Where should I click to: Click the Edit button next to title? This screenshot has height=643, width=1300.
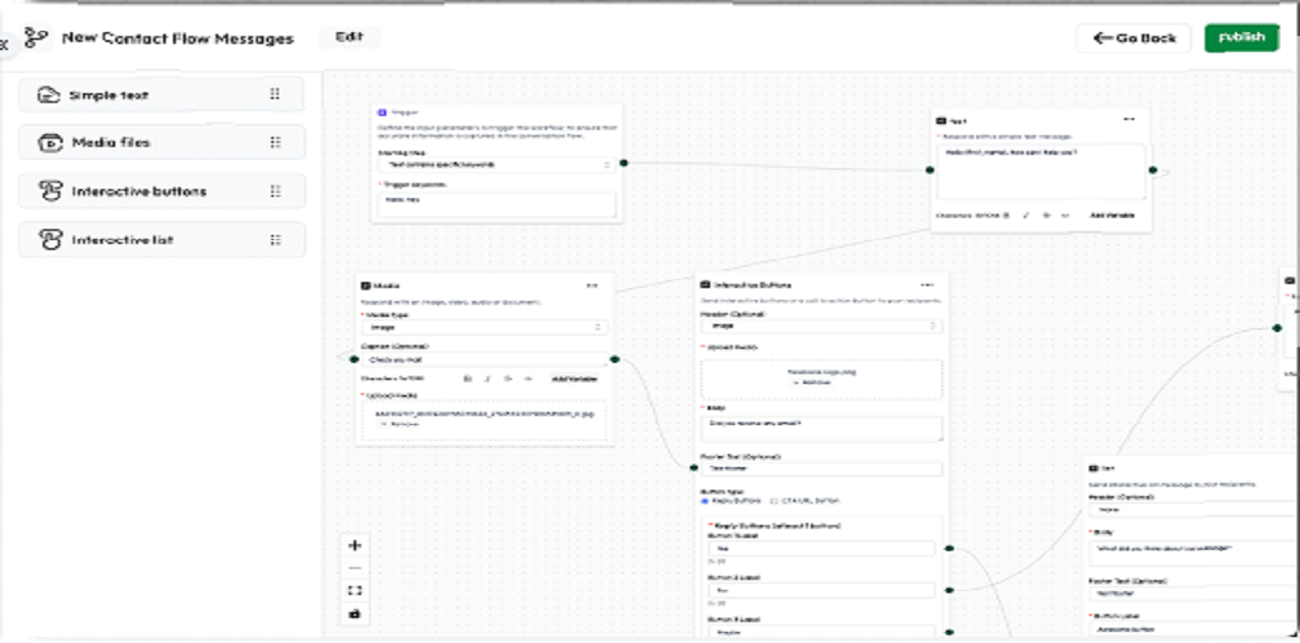click(349, 37)
